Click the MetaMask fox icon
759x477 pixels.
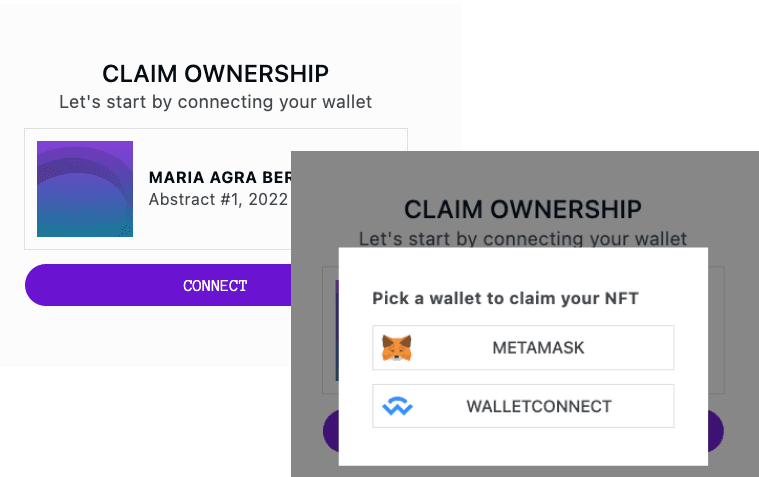397,348
